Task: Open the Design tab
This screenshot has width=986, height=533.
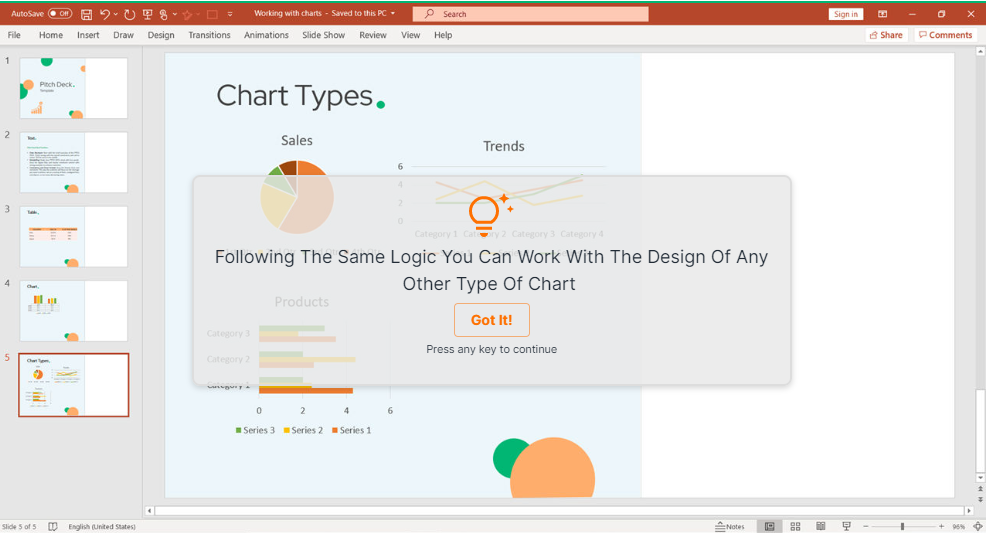Action: [161, 35]
